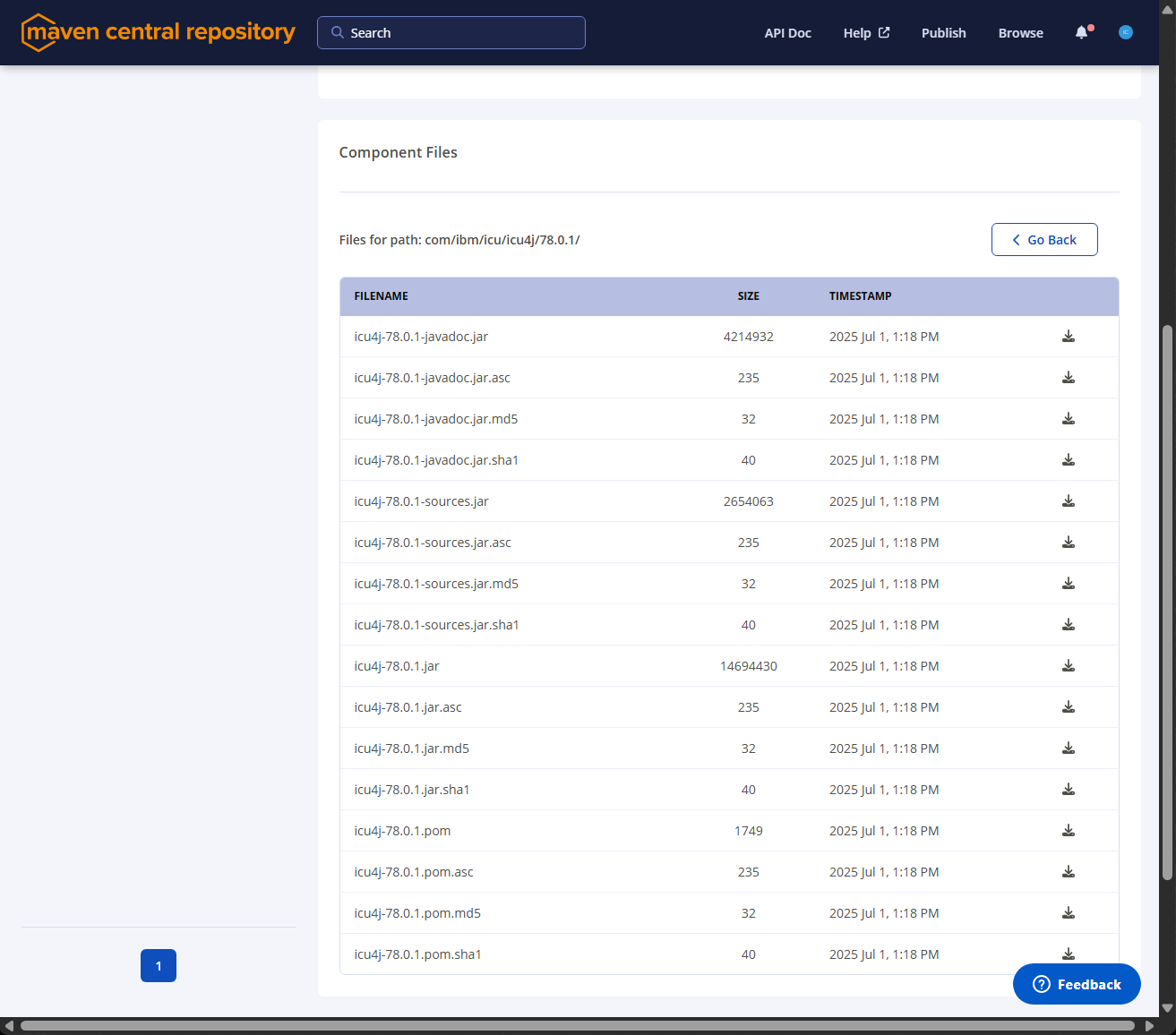This screenshot has width=1176, height=1035.
Task: Download icu4j-78.0.1-sources.jar file
Action: click(x=1068, y=501)
